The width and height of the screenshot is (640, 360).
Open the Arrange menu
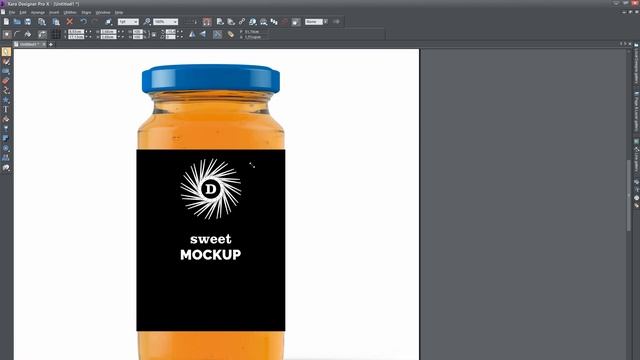[x=38, y=13]
